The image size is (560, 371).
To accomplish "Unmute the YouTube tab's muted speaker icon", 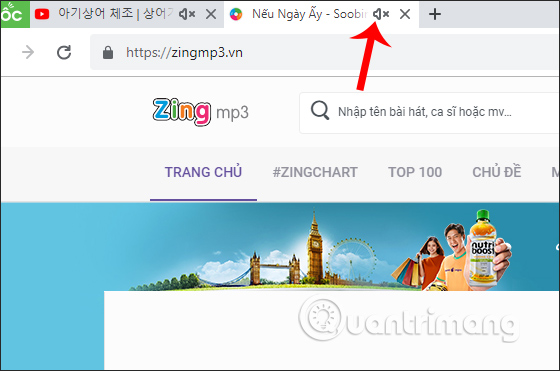I will (x=187, y=14).
